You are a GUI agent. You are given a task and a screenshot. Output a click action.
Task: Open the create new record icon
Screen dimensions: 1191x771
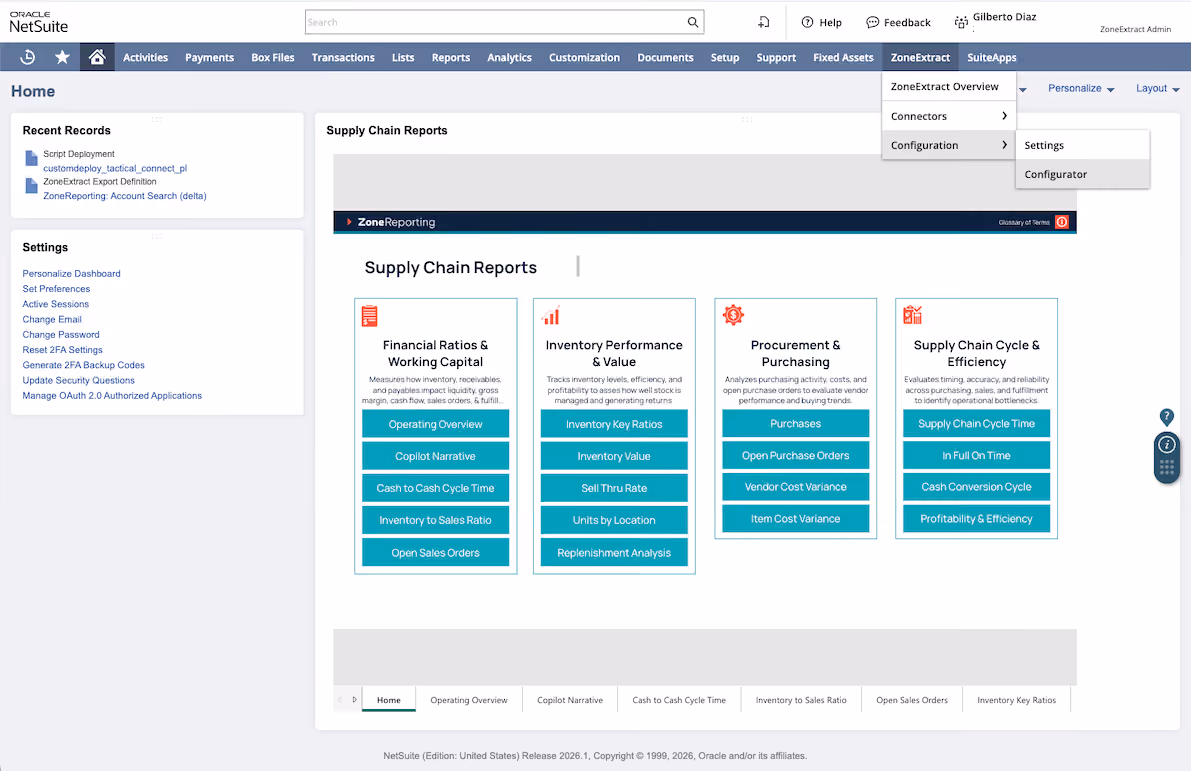pyautogui.click(x=763, y=22)
